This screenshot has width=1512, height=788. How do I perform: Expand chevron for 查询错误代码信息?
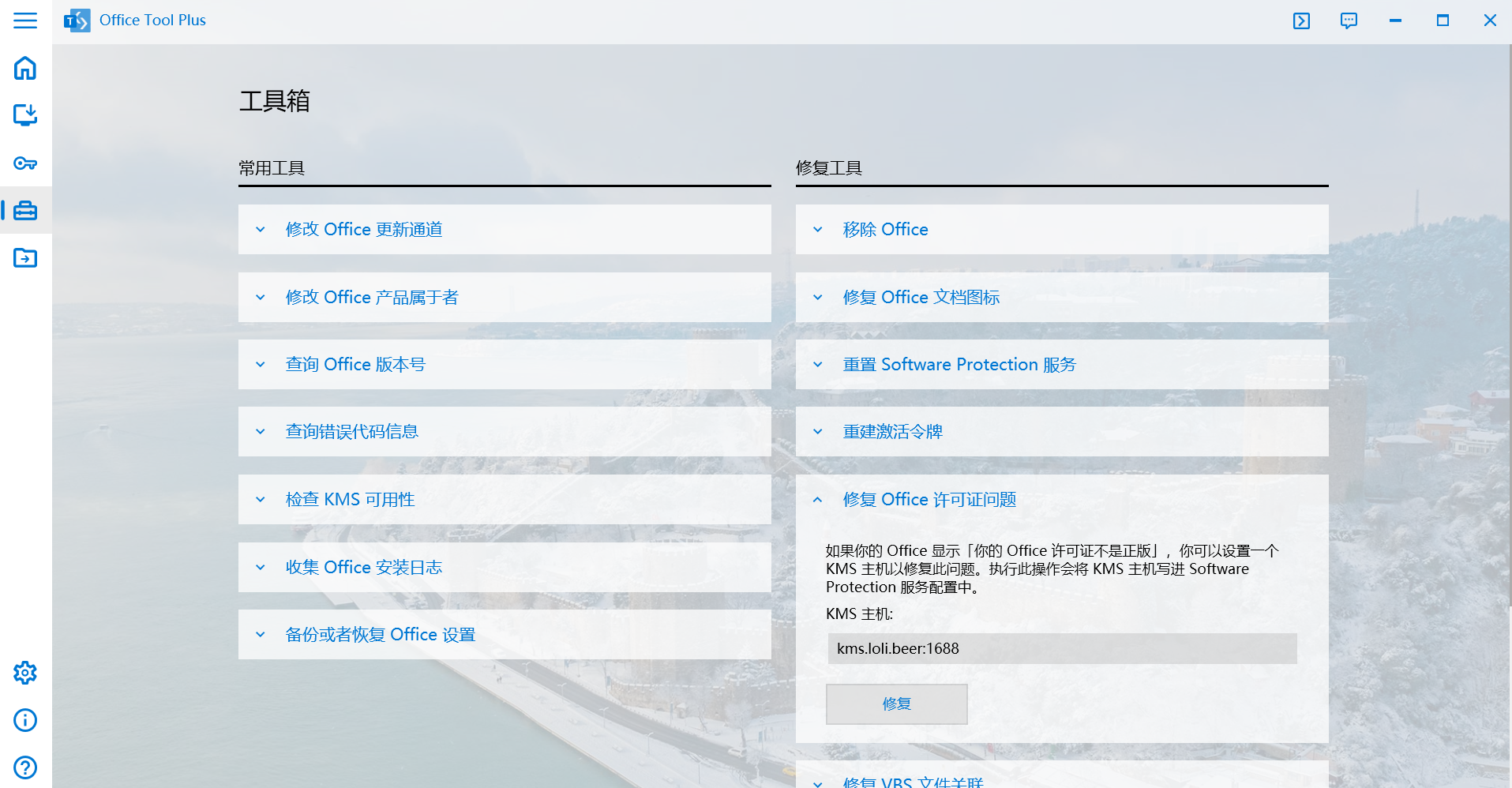[261, 432]
